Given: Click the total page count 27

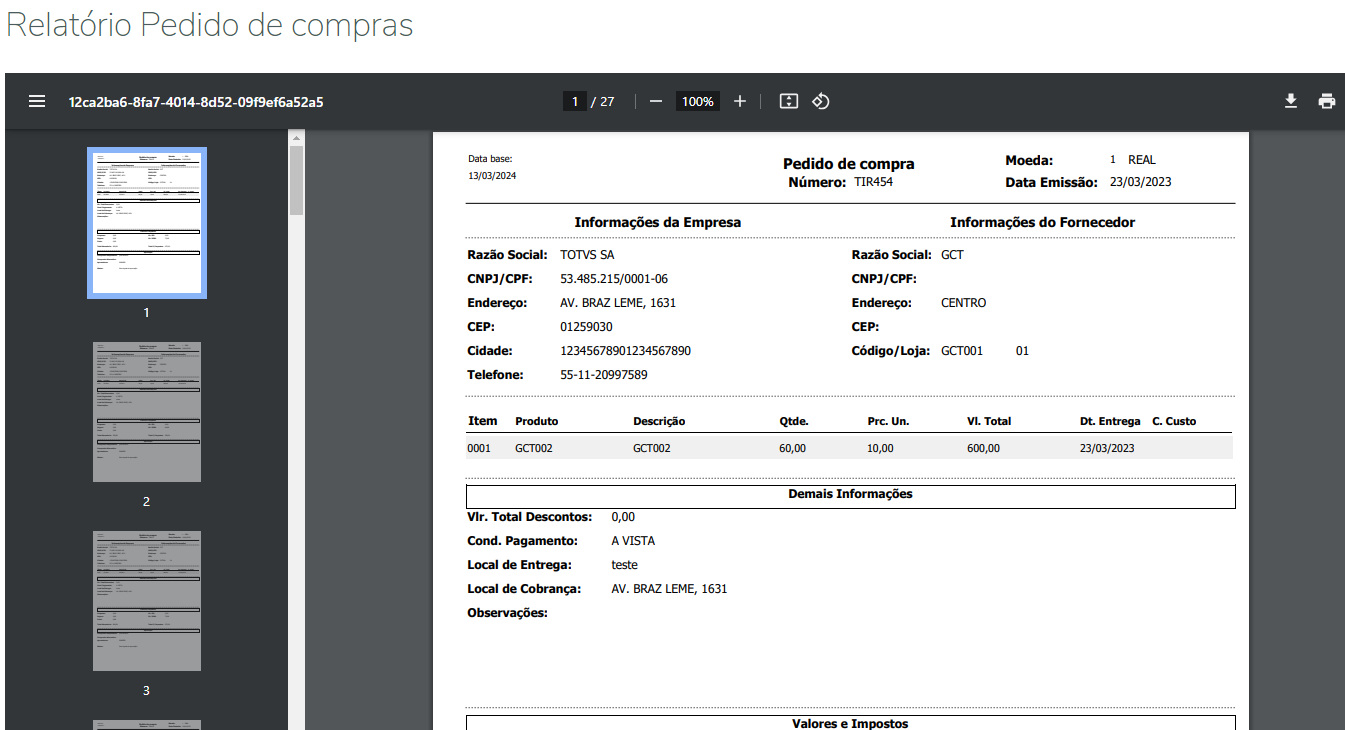Looking at the screenshot, I should coord(607,101).
